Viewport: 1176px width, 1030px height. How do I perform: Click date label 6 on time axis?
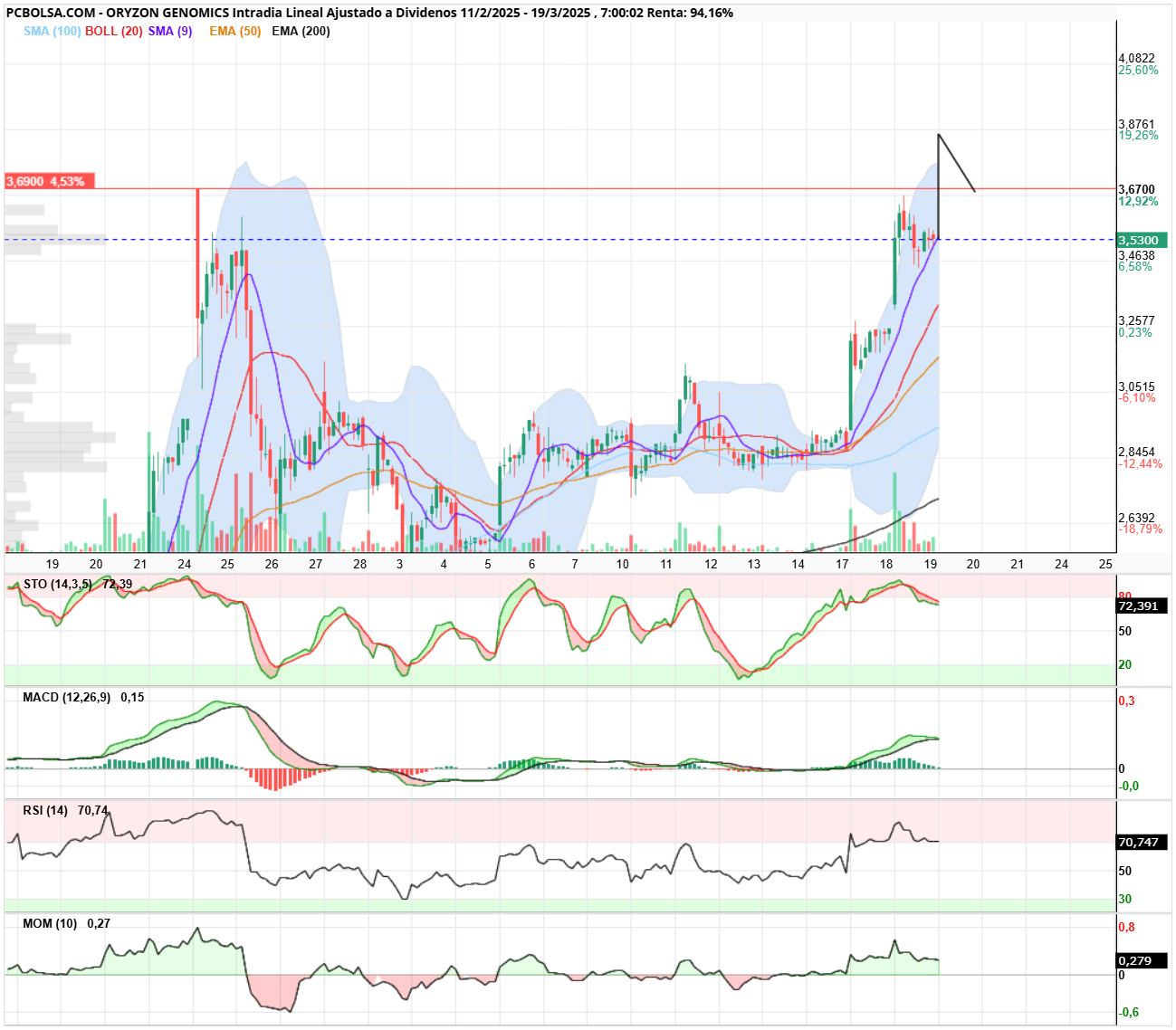tap(531, 564)
